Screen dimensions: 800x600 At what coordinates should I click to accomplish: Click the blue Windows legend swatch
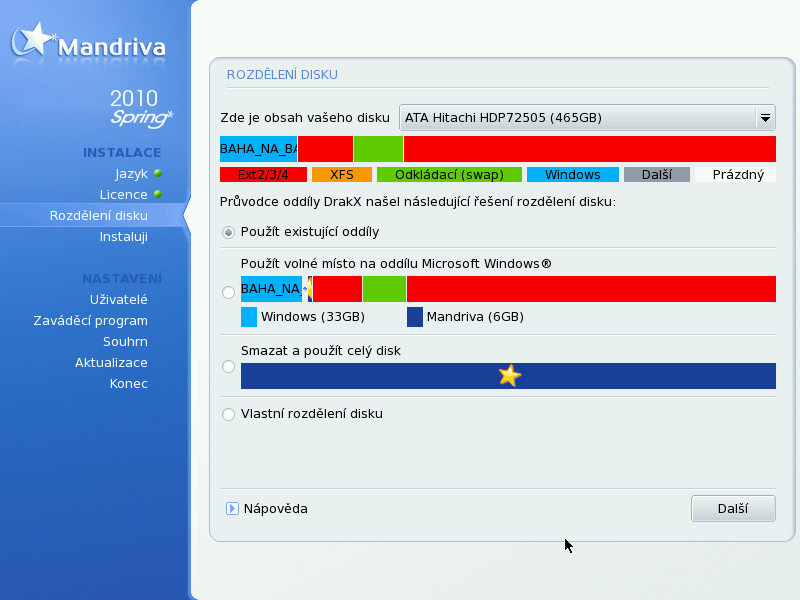click(572, 174)
